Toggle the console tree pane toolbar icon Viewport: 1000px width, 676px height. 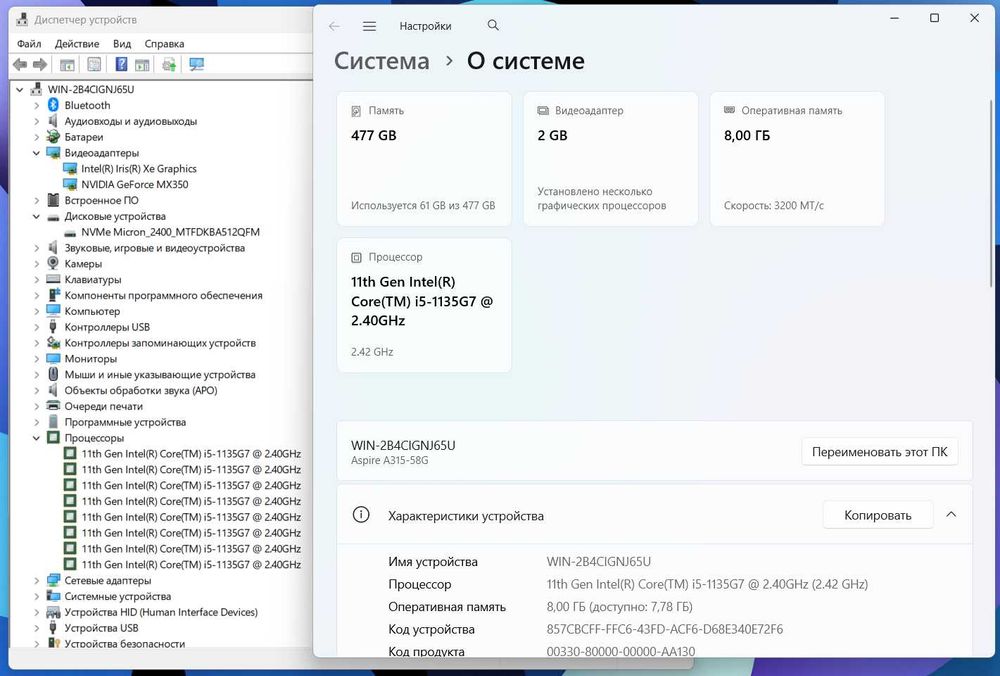(67, 64)
